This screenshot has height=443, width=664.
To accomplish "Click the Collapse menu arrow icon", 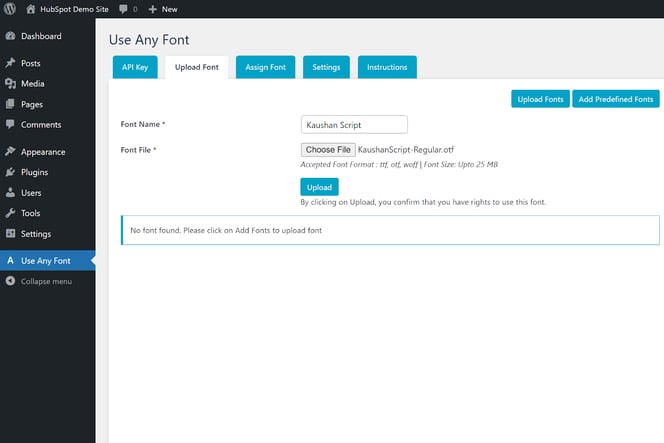I will pyautogui.click(x=11, y=281).
